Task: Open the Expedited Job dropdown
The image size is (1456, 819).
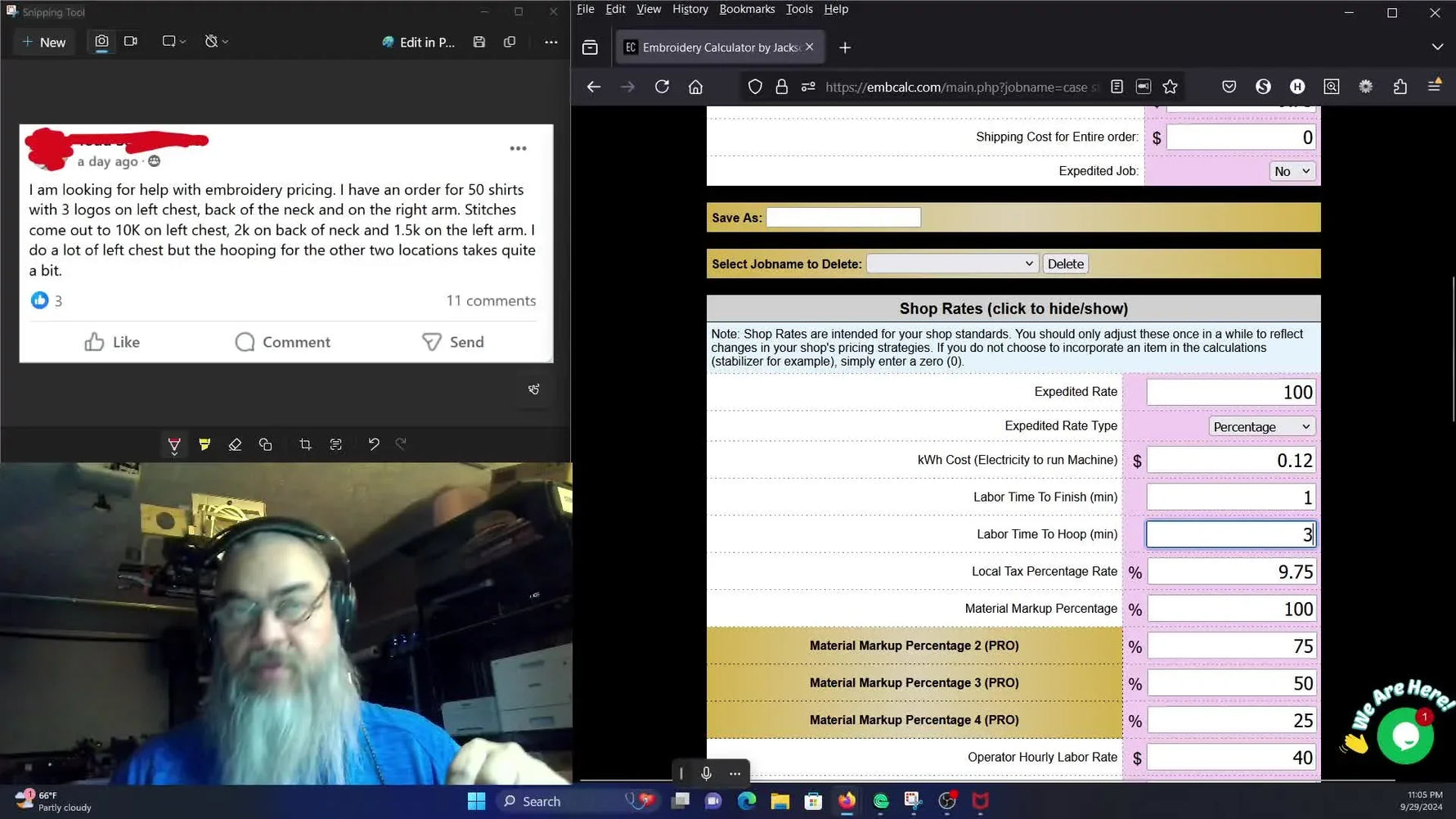Action: click(1292, 171)
